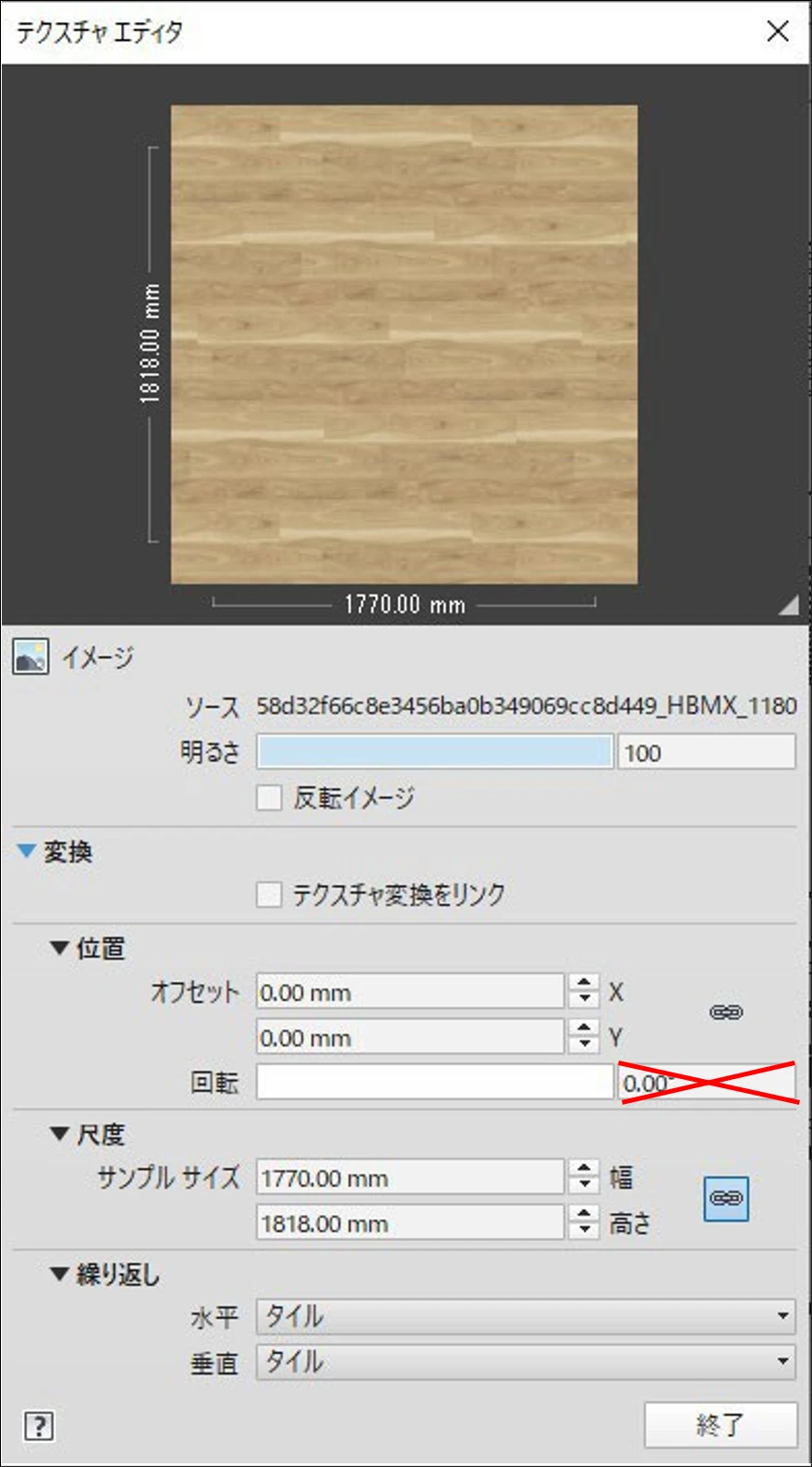Screen dimensions: 812x1467
Task: Click the source file name link
Action: tap(527, 706)
